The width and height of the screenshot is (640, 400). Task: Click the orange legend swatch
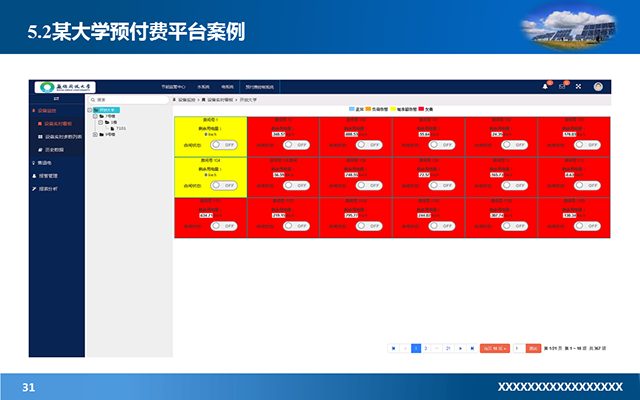tap(368, 109)
